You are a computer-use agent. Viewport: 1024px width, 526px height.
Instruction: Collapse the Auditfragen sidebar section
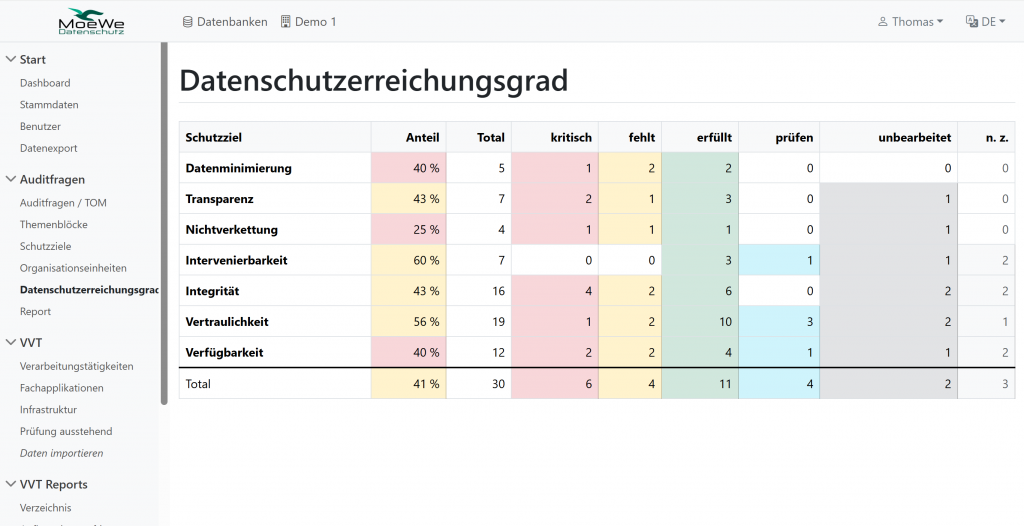click(10, 180)
